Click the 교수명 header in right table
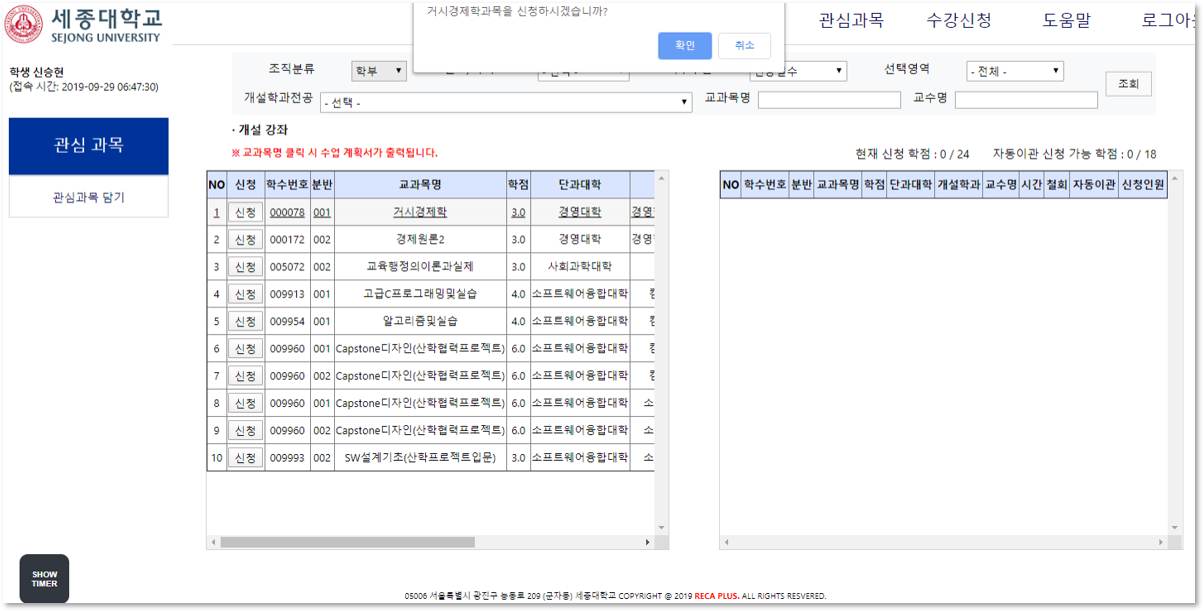1204x612 pixels. pos(1001,185)
